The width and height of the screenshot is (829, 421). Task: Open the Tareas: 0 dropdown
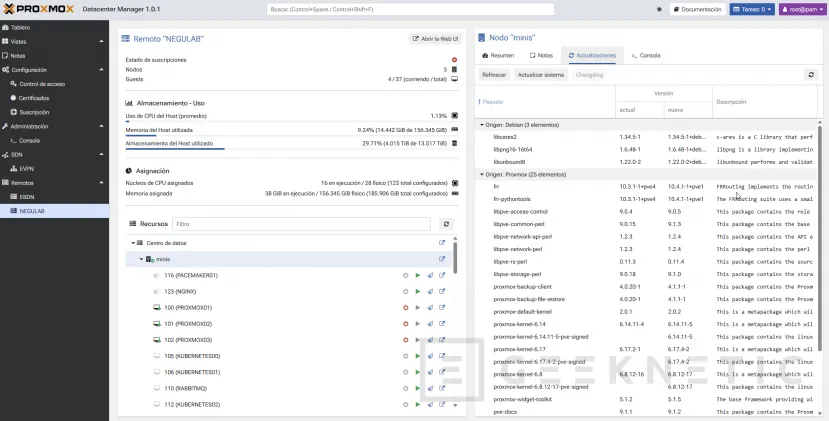pos(752,10)
